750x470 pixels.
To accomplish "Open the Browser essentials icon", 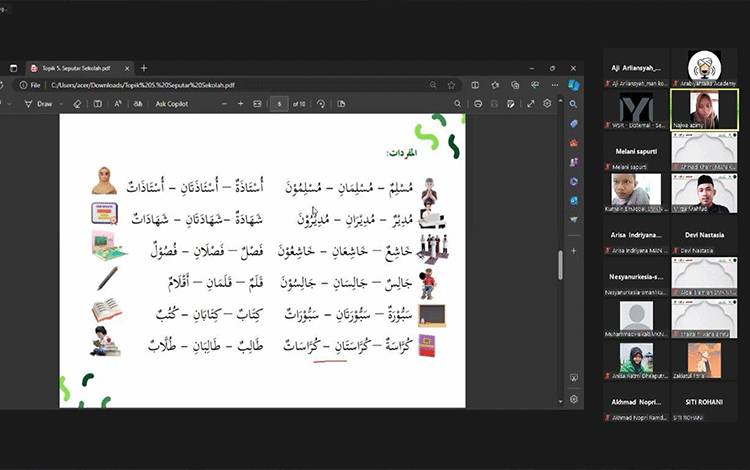I will coord(535,85).
